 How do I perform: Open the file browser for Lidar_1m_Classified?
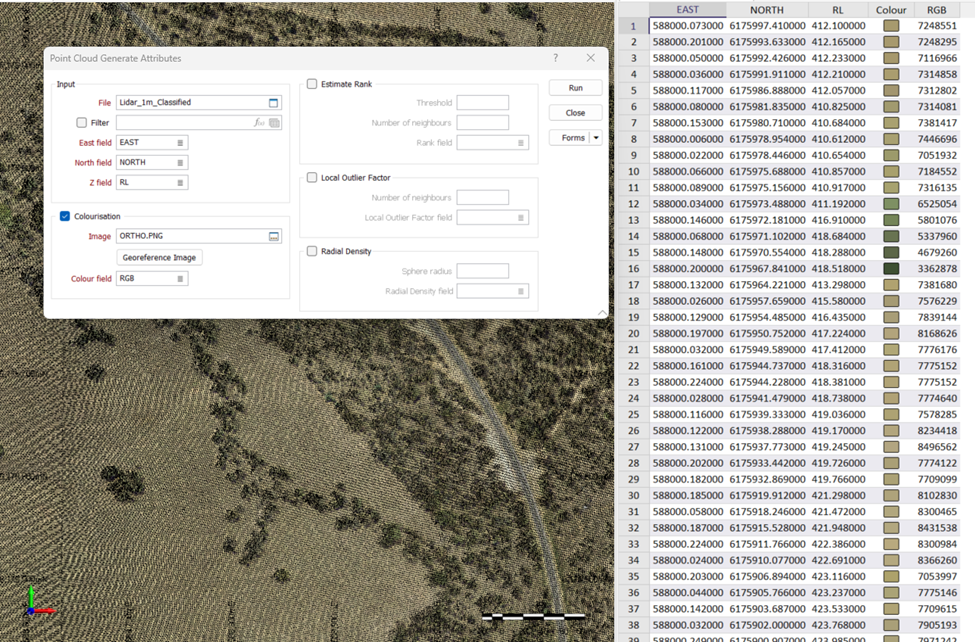(273, 103)
